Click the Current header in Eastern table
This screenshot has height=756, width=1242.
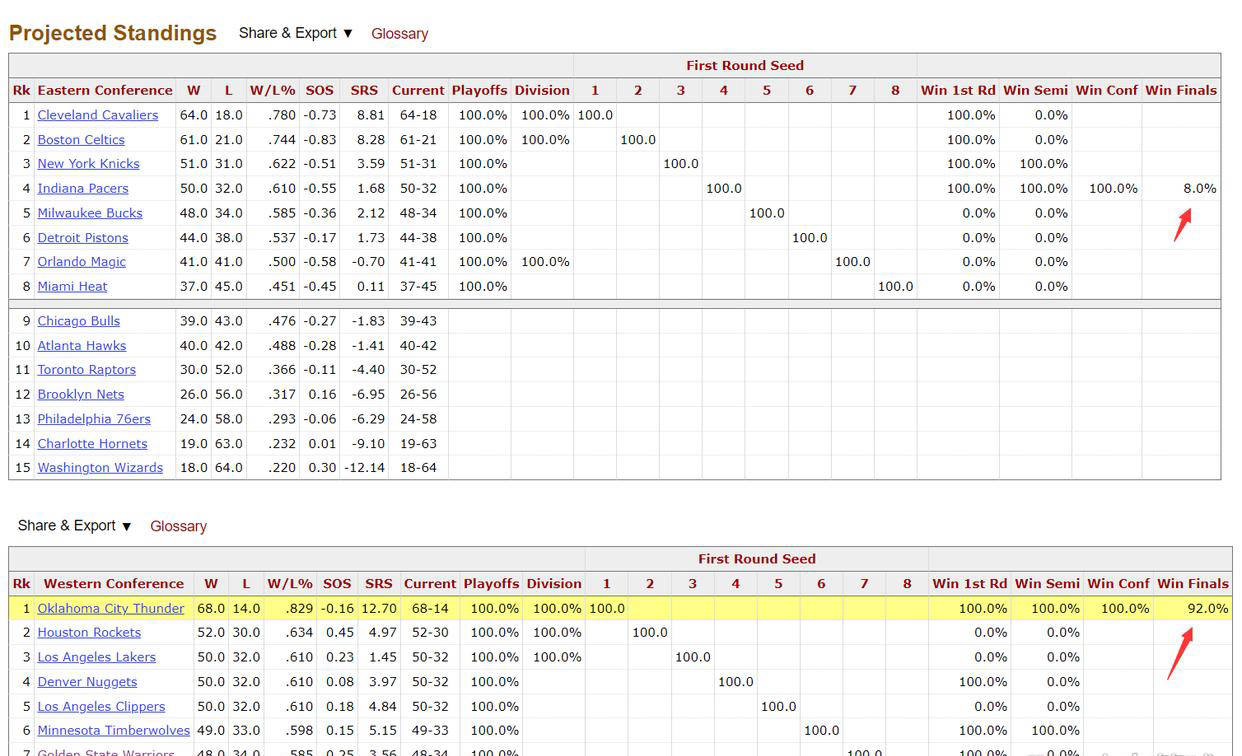418,90
